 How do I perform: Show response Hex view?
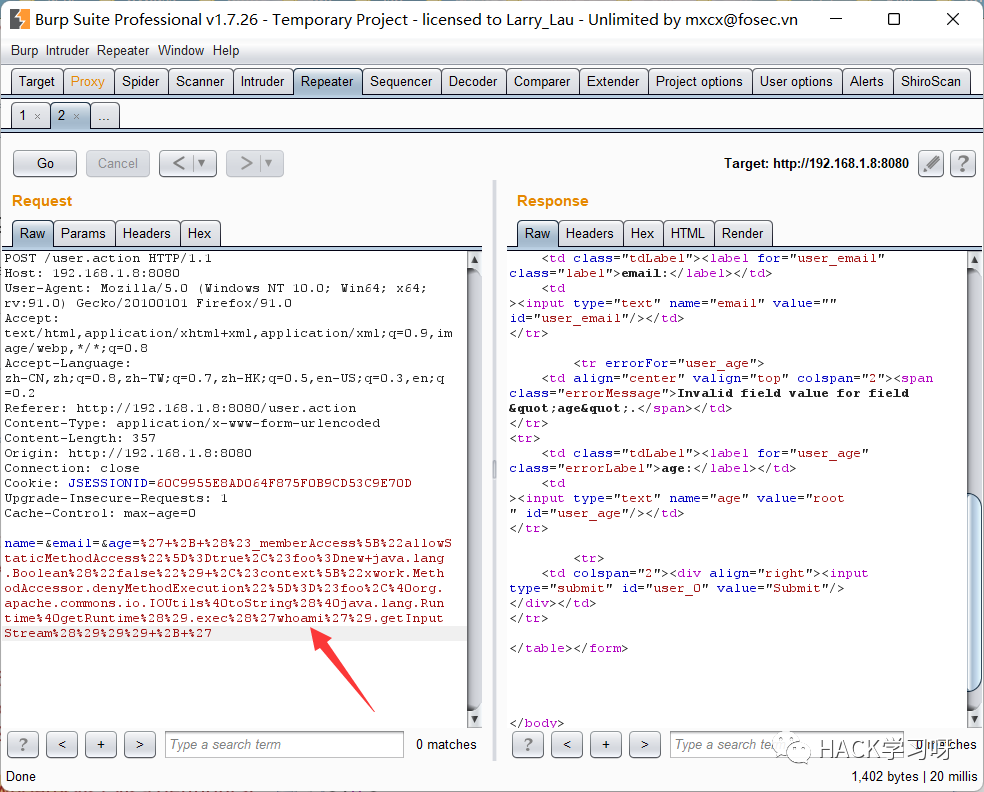(643, 233)
